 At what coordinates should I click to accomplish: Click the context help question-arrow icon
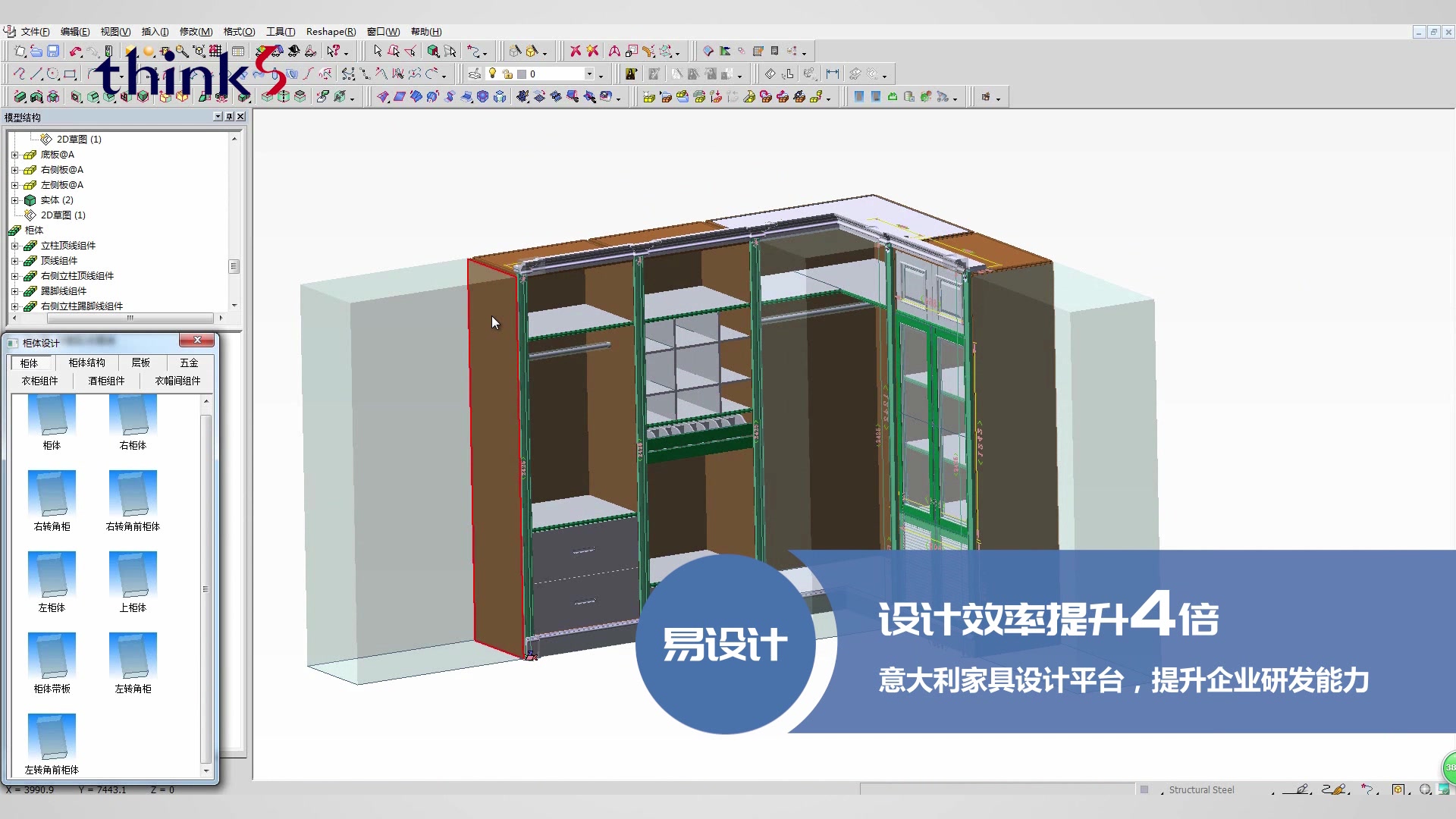334,51
